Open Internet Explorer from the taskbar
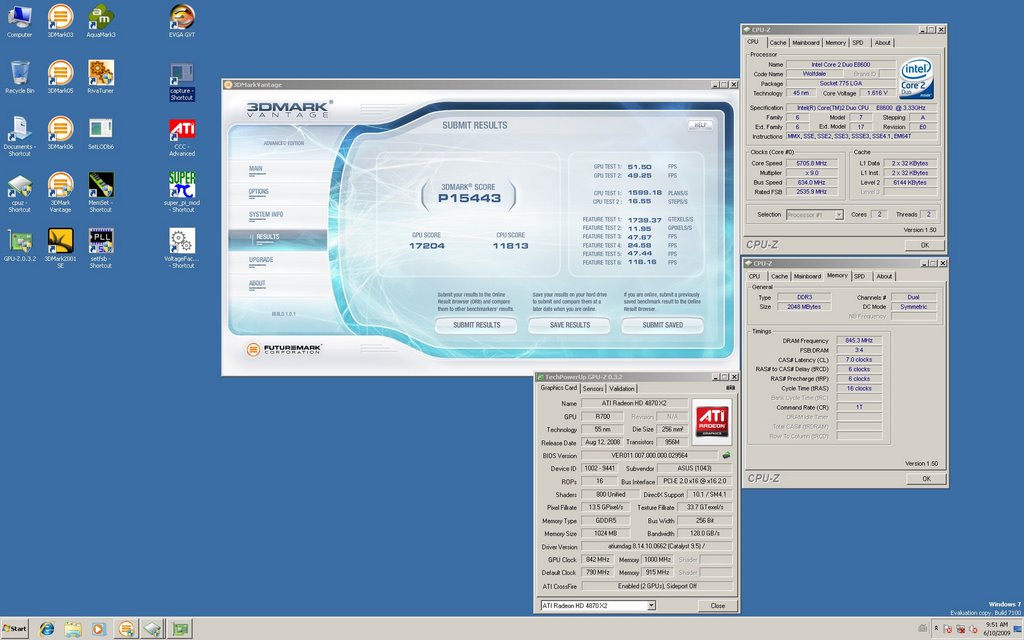Image resolution: width=1024 pixels, height=640 pixels. [x=46, y=629]
